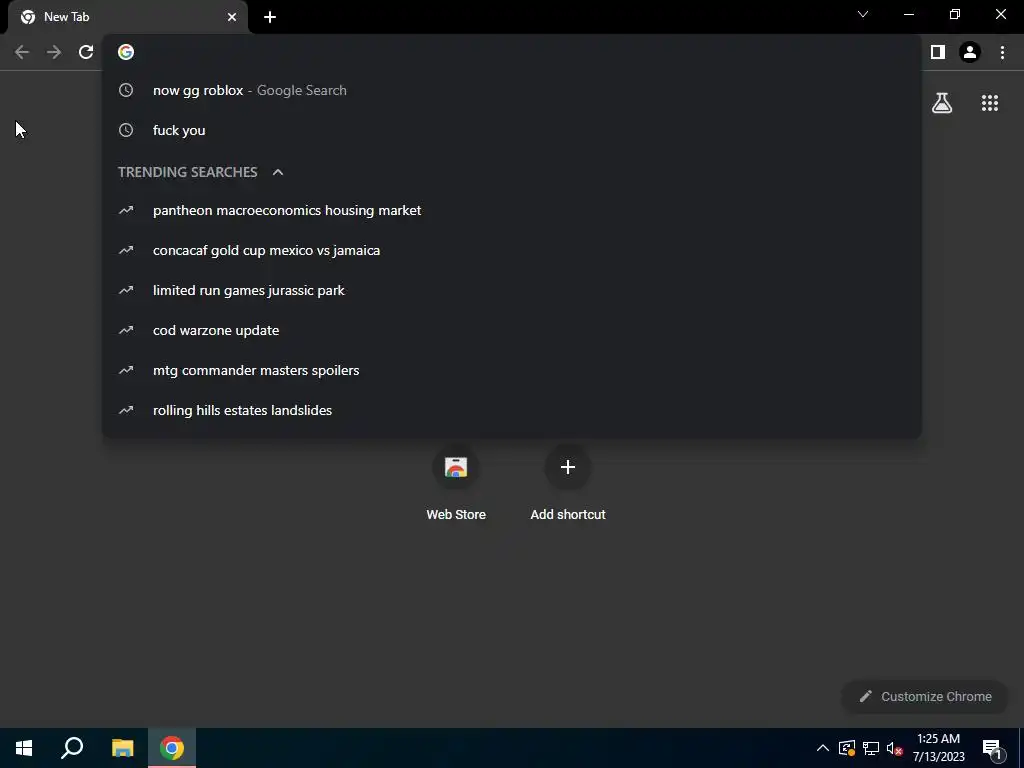Choose 'mtg commander masters spoilers' suggestion
Viewport: 1024px width, 768px height.
(512, 370)
